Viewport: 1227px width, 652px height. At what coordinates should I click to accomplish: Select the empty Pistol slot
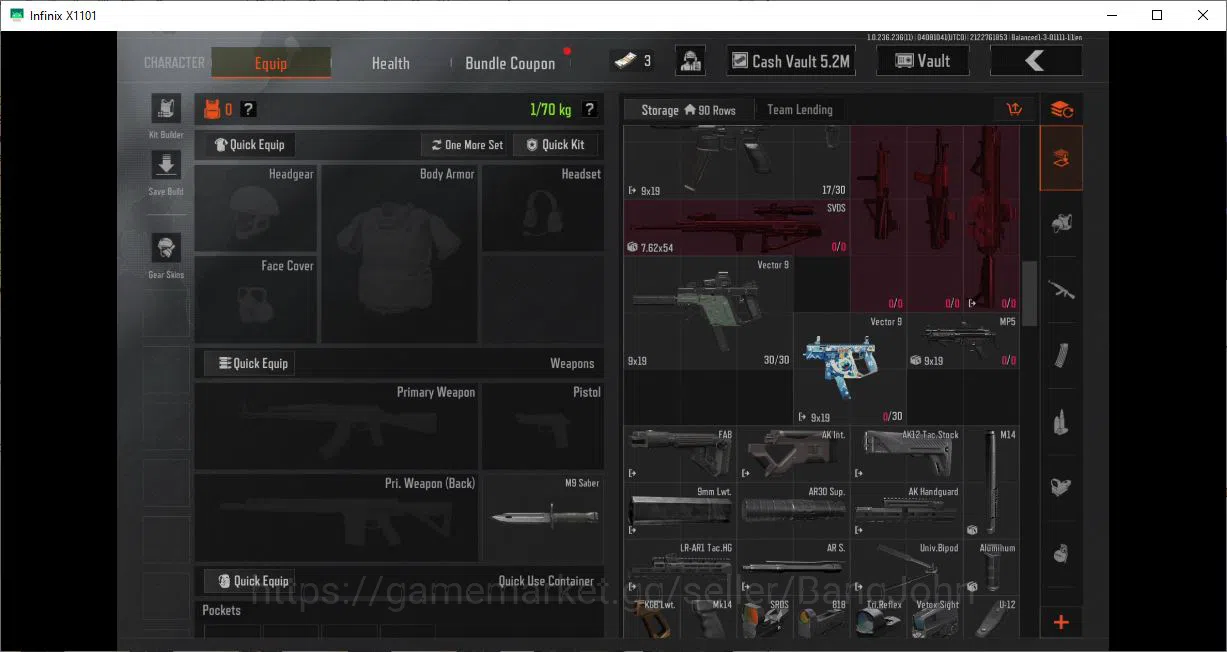coord(543,426)
